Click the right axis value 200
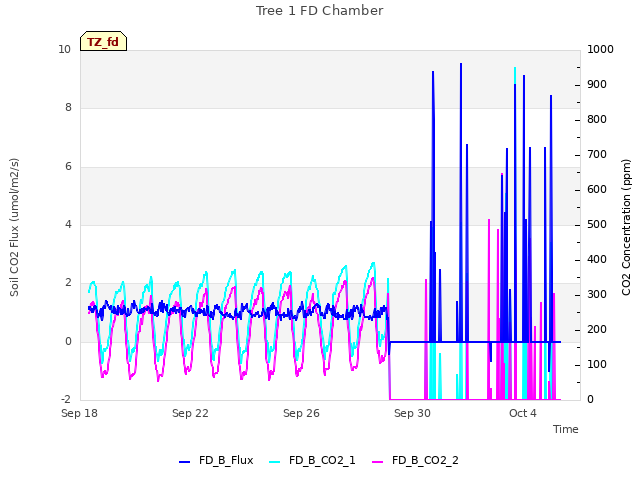The width and height of the screenshot is (640, 480). tap(597, 329)
